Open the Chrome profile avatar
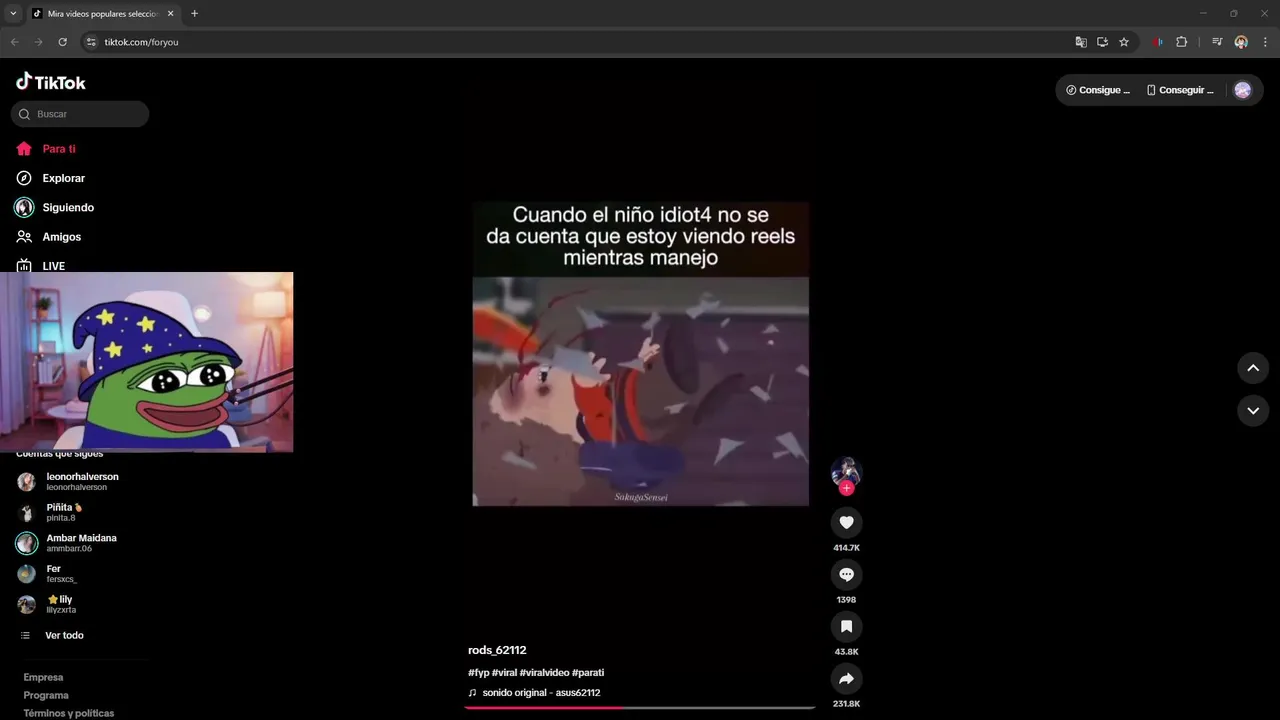The height and width of the screenshot is (720, 1280). click(1241, 42)
